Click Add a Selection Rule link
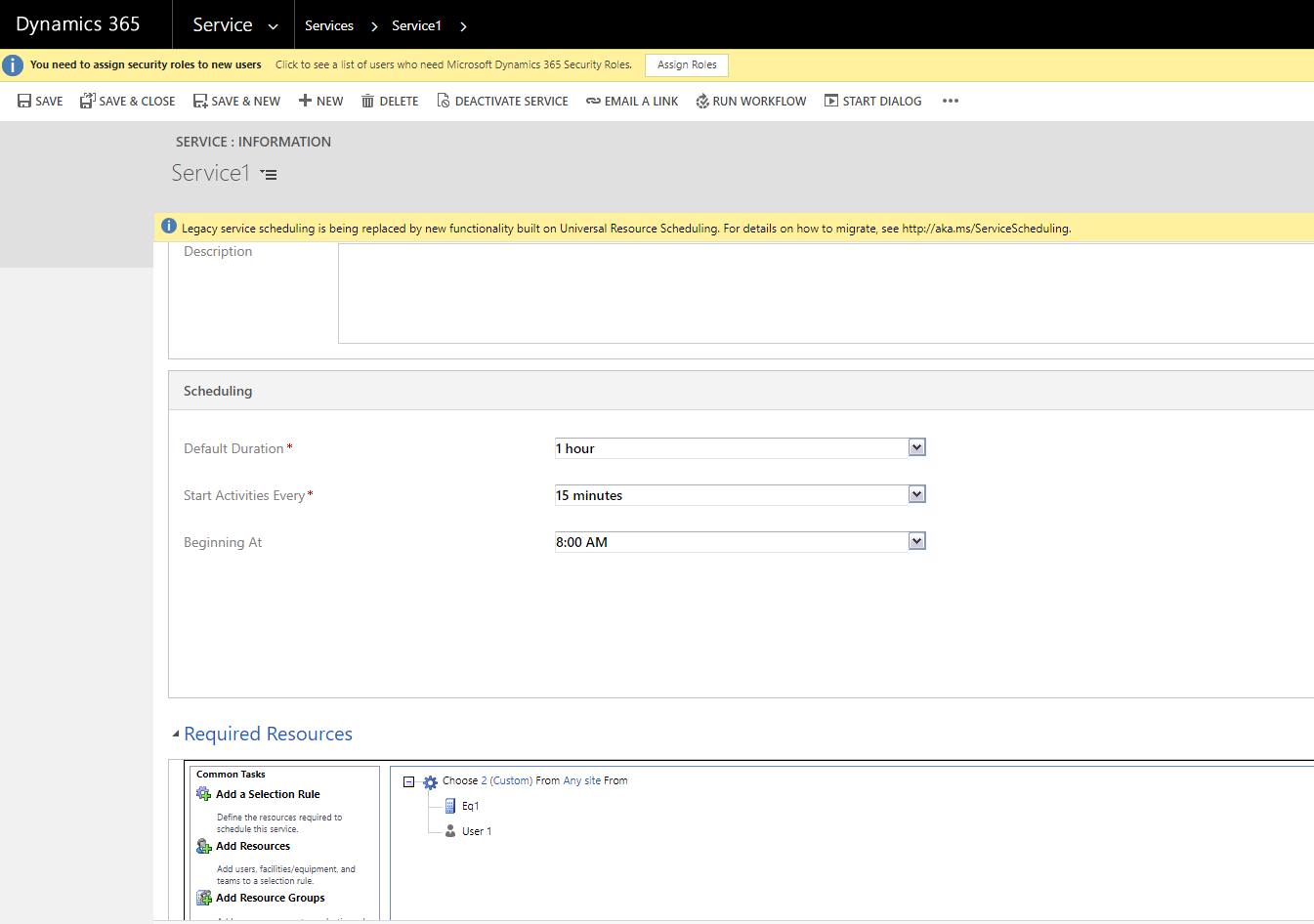 pos(268,794)
